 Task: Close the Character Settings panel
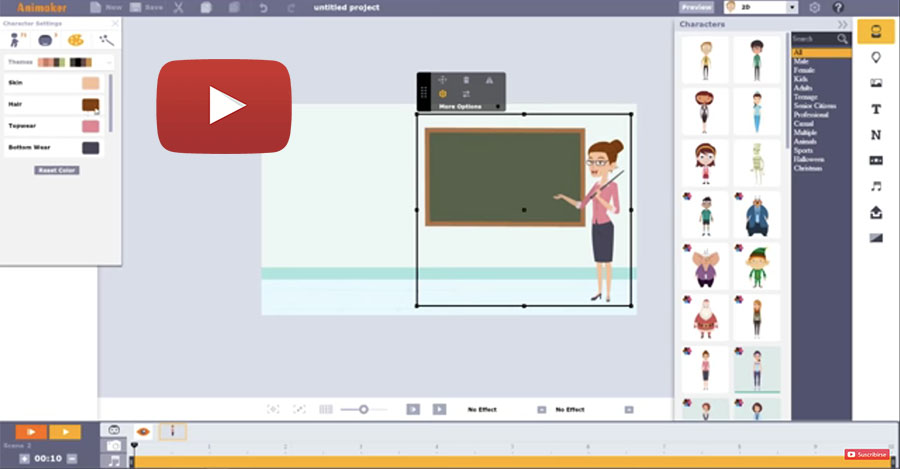[115, 23]
